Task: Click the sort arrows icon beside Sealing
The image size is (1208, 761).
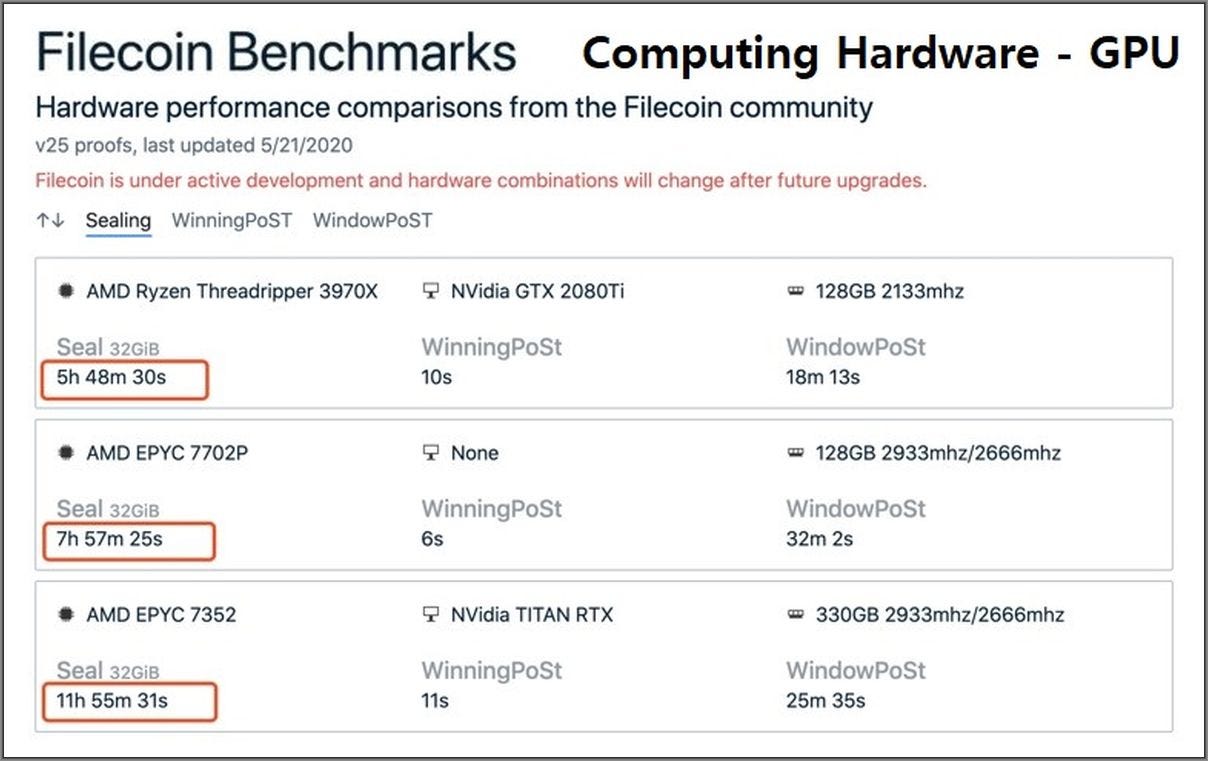Action: click(50, 220)
